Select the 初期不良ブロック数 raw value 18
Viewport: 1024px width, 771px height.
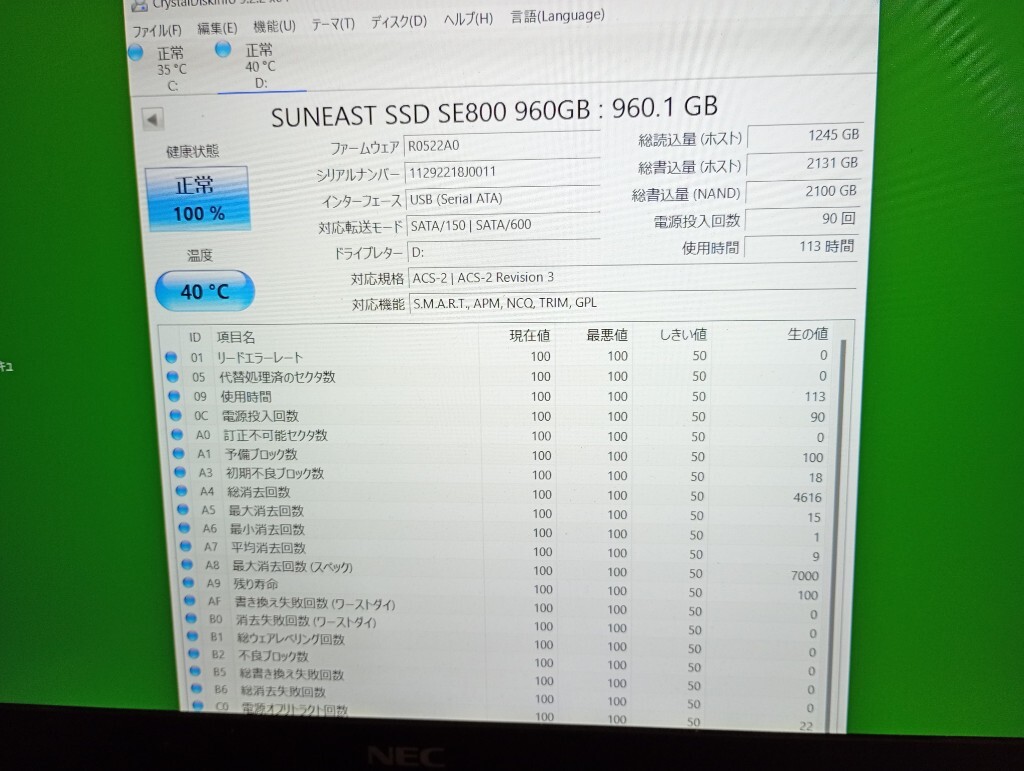(x=816, y=478)
